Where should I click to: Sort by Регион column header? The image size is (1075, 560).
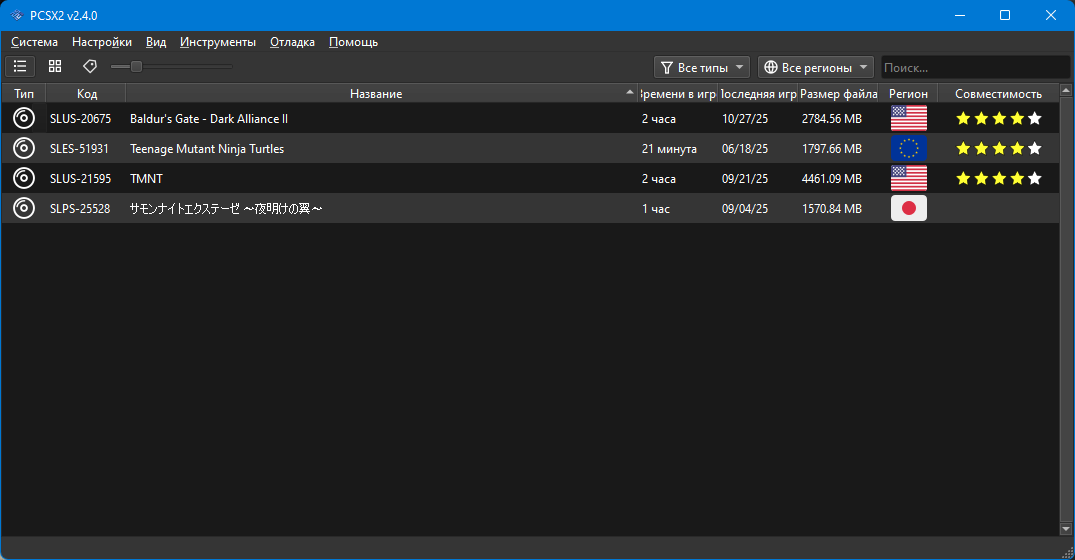point(908,93)
